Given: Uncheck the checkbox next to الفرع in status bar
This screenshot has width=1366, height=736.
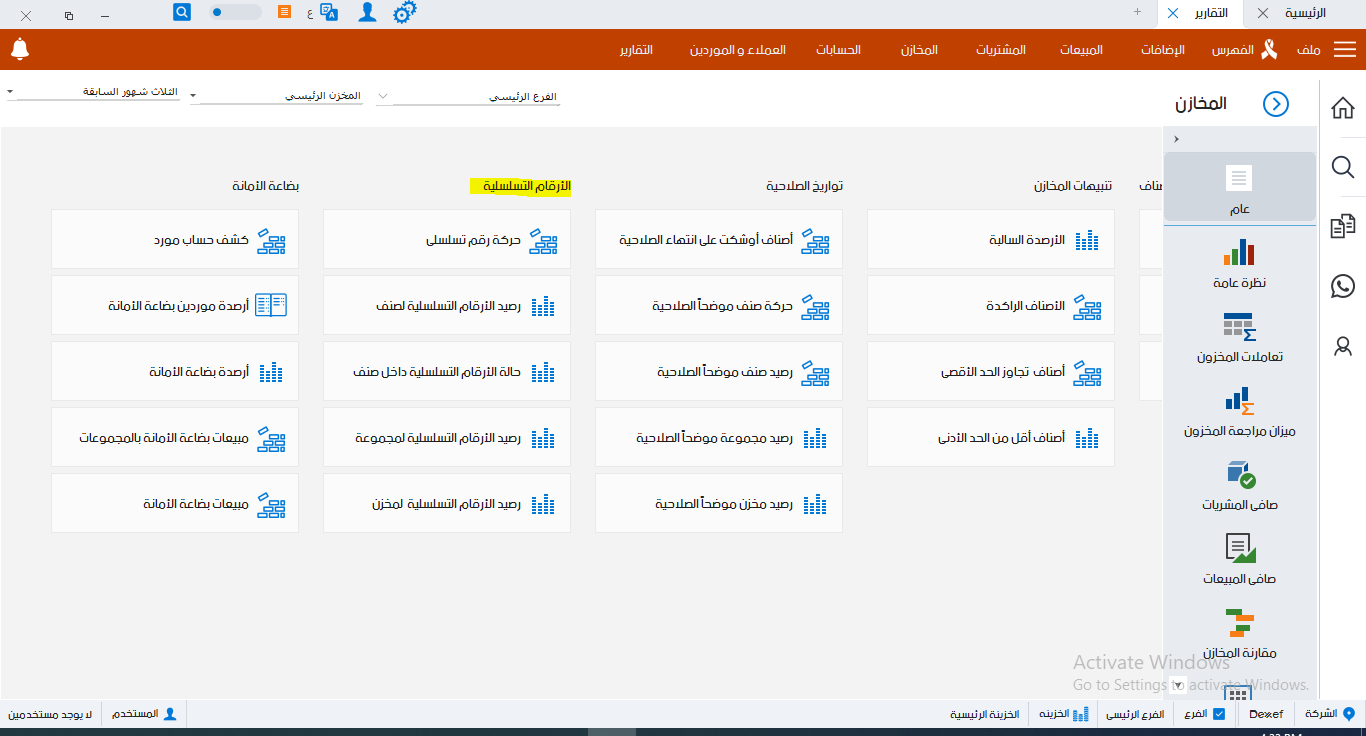Looking at the screenshot, I should point(1218,713).
